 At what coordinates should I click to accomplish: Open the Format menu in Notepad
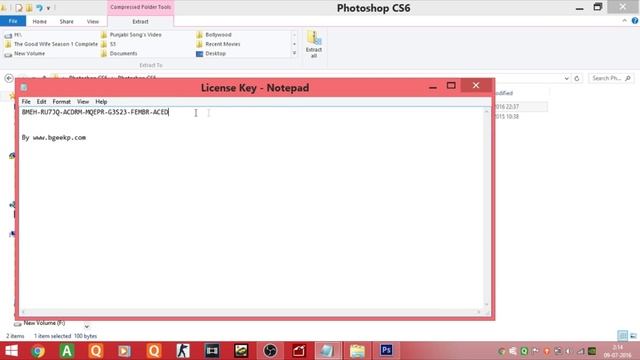[x=62, y=102]
